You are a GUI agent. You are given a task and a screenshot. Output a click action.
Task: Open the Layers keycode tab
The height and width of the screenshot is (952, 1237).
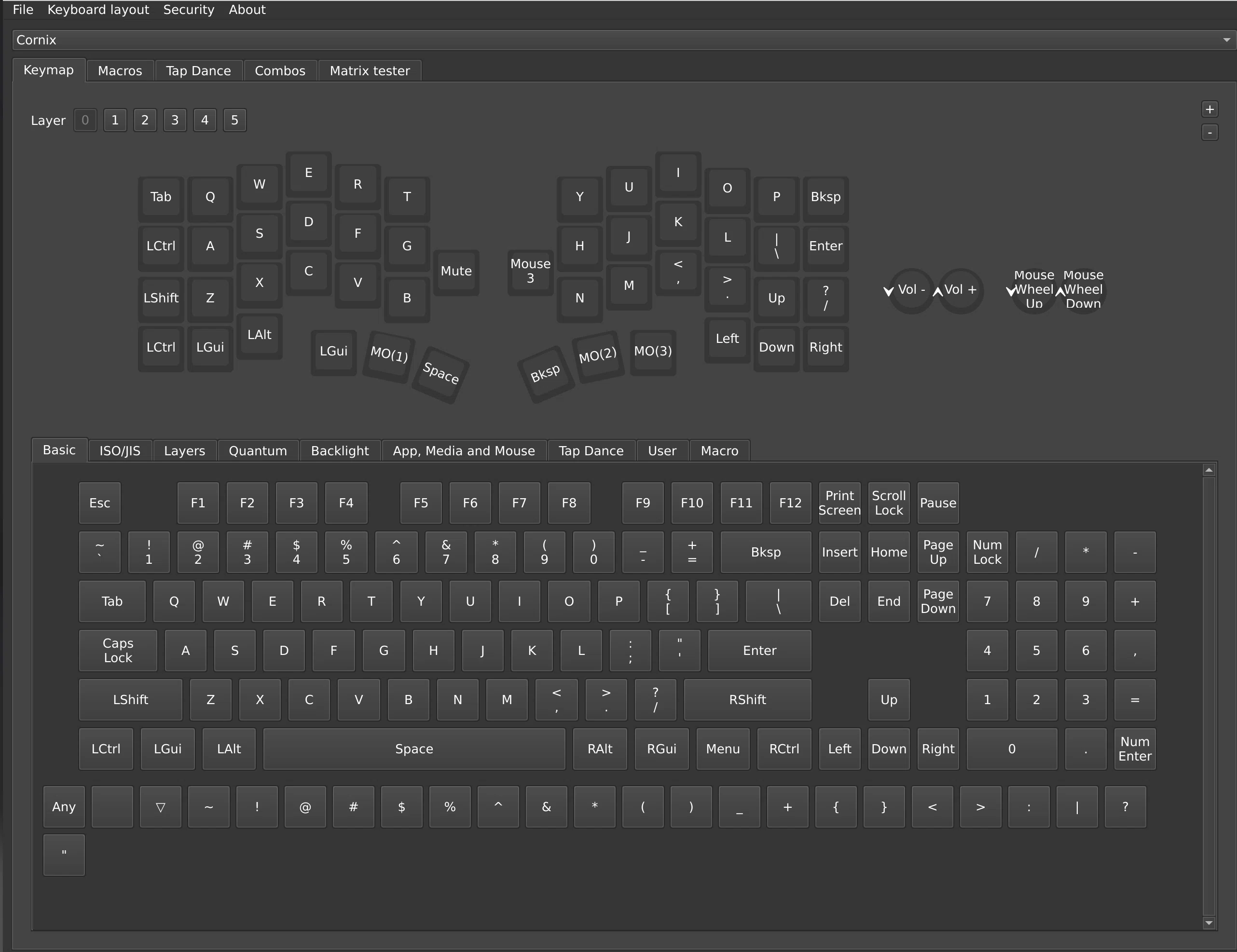[185, 451]
